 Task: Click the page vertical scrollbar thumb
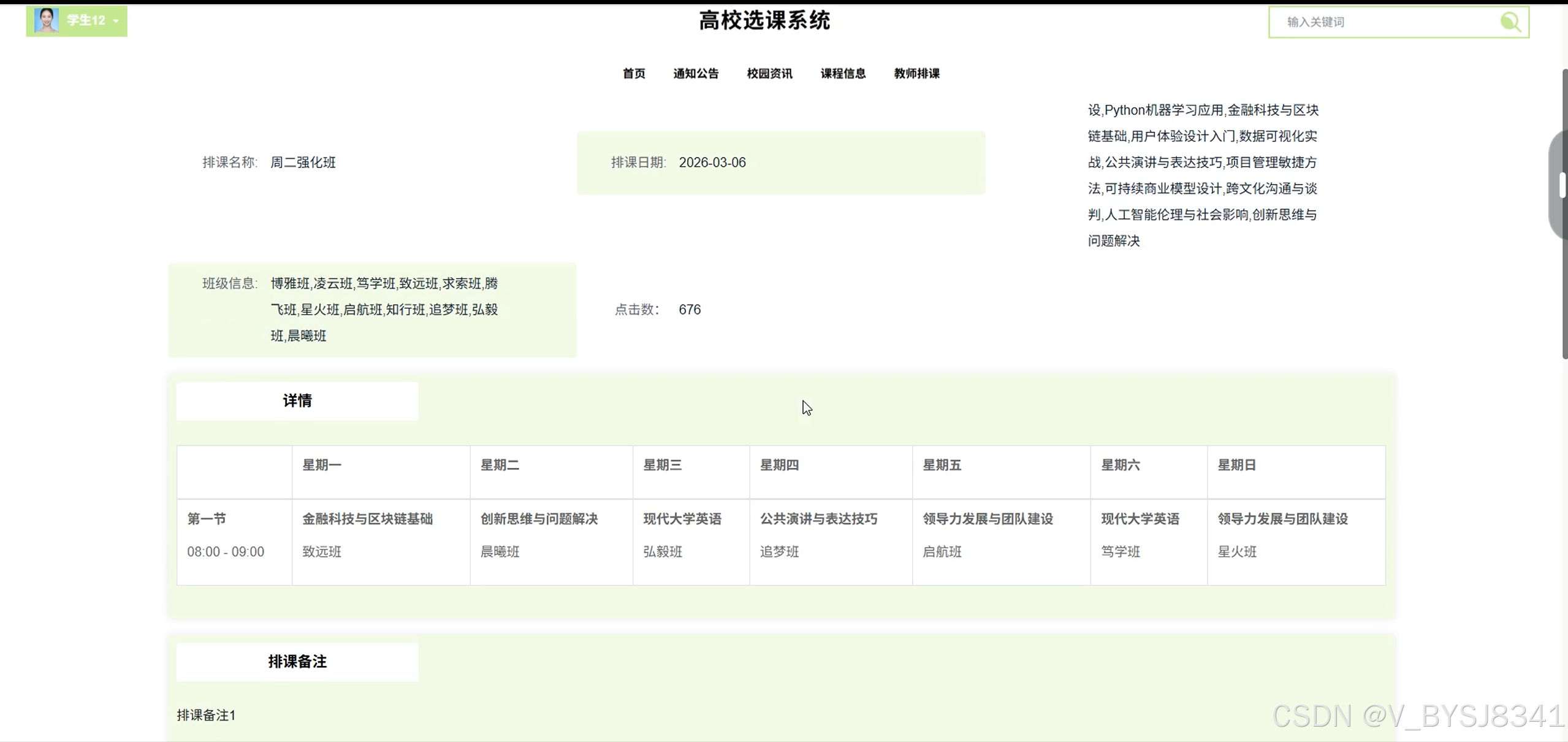(1564, 215)
